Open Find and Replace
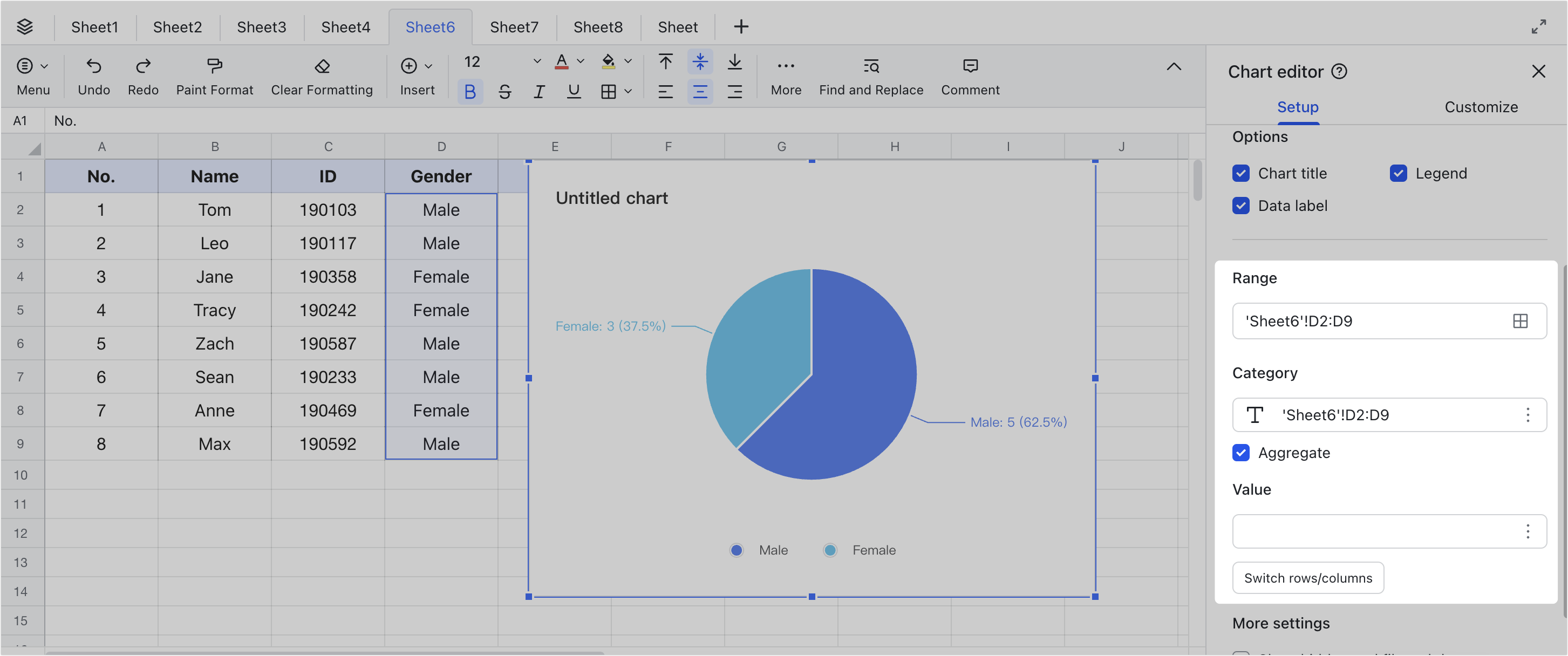Viewport: 1568px width, 656px height. (870, 66)
